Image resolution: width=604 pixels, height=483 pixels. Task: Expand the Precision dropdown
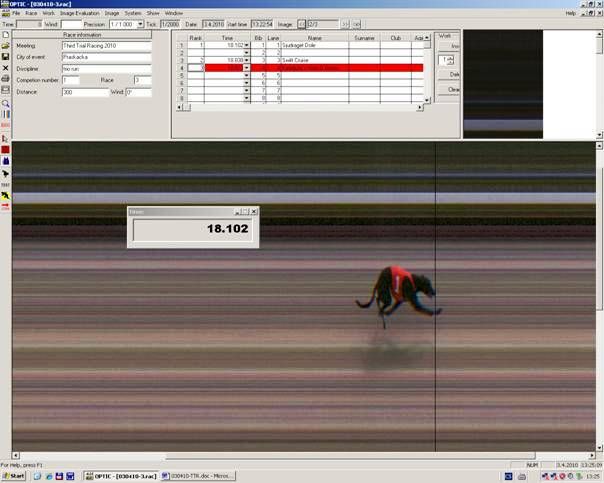pos(140,24)
